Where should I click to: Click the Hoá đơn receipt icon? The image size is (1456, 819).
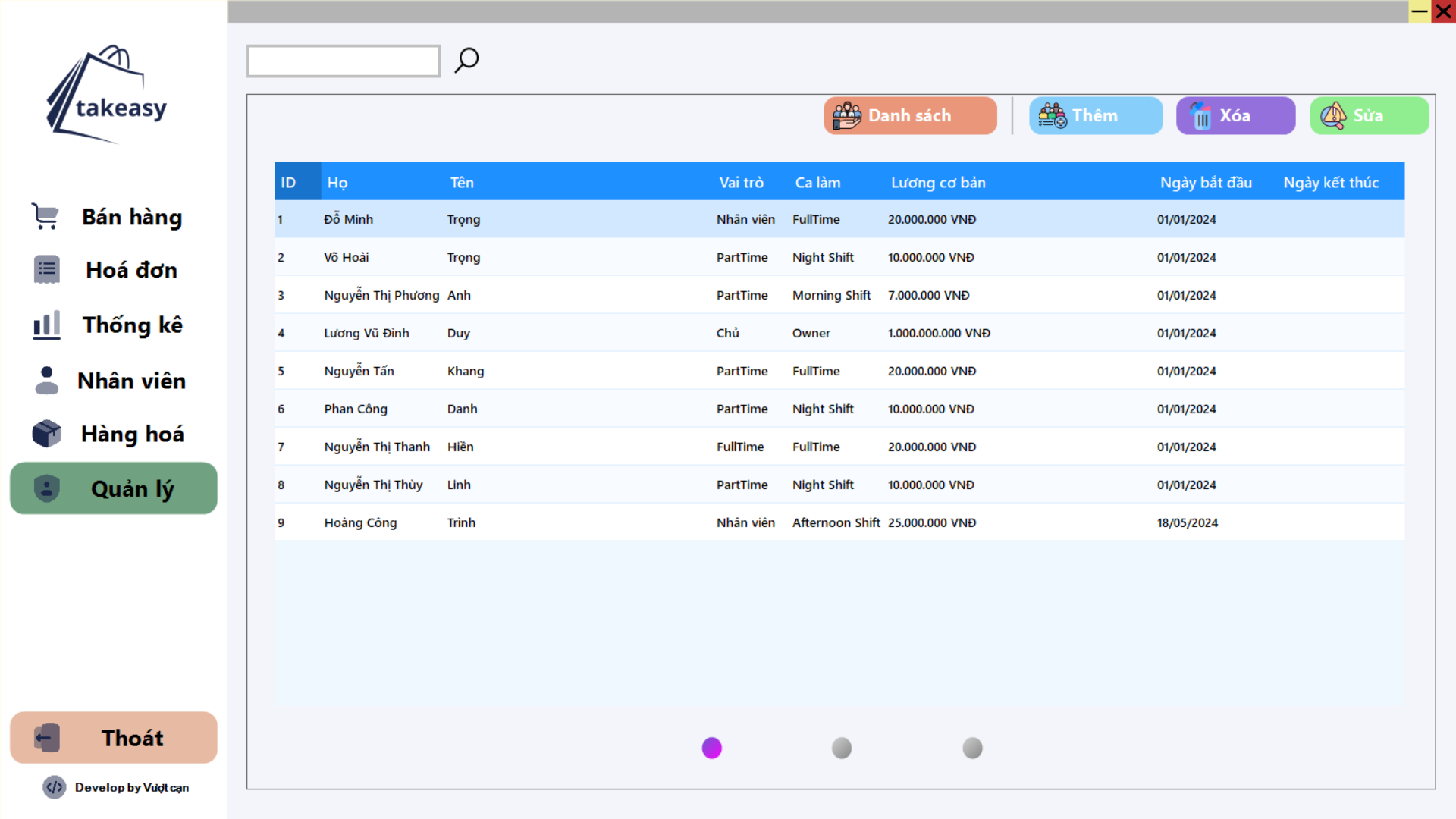[46, 270]
